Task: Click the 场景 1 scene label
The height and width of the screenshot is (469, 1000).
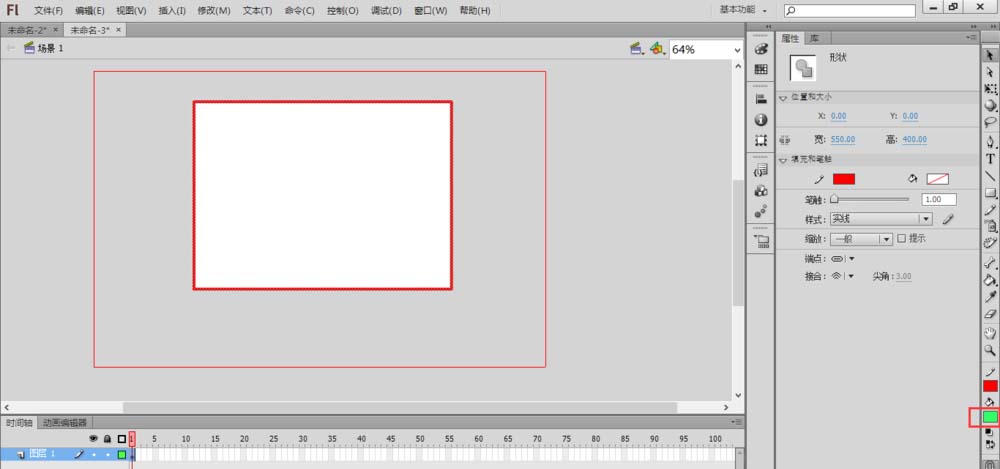Action: tap(50, 48)
